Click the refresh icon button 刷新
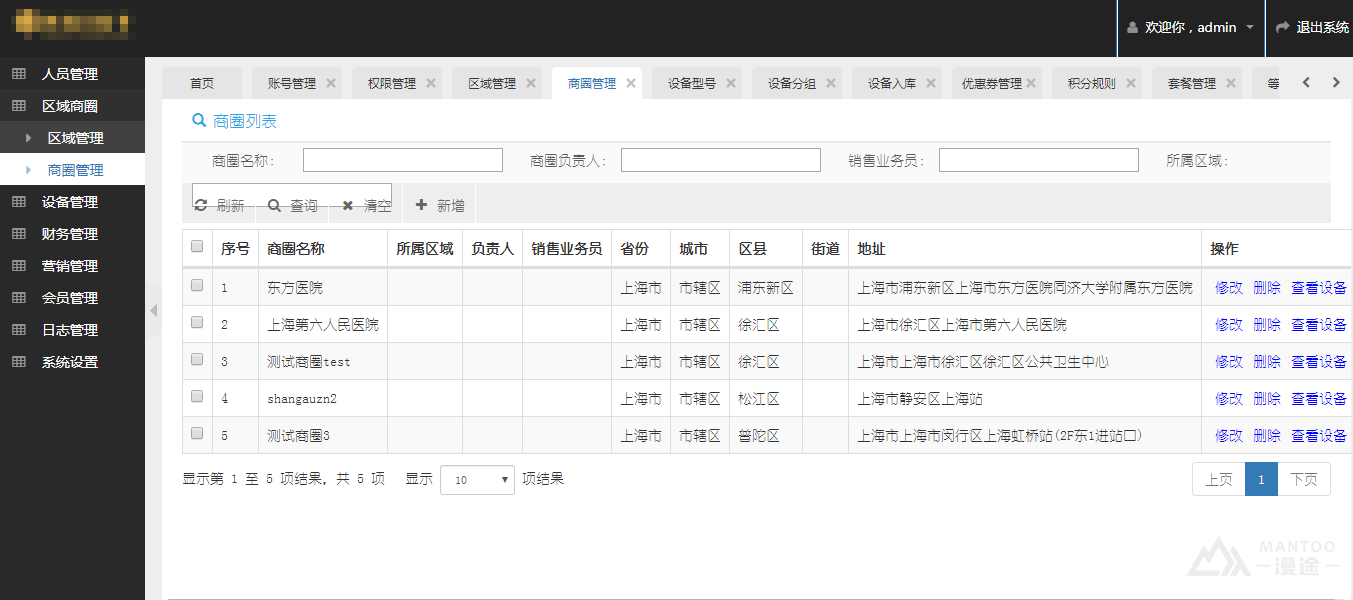Image resolution: width=1353 pixels, height=600 pixels. (x=219, y=205)
